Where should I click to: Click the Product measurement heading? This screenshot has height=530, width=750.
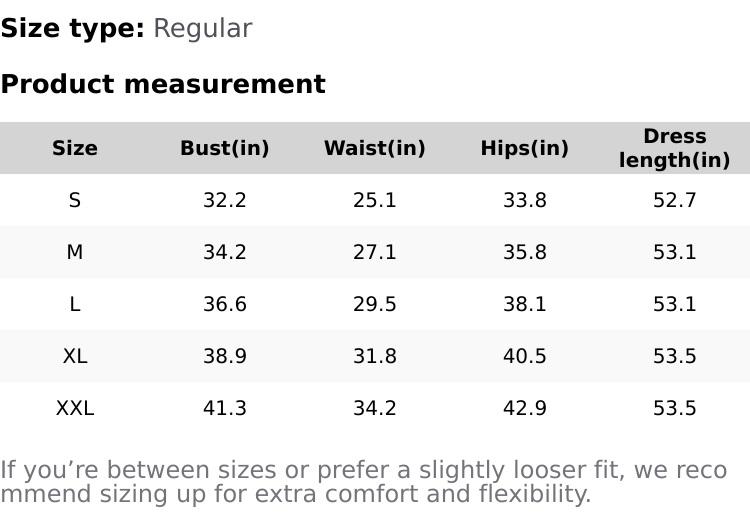pyautogui.click(x=163, y=84)
